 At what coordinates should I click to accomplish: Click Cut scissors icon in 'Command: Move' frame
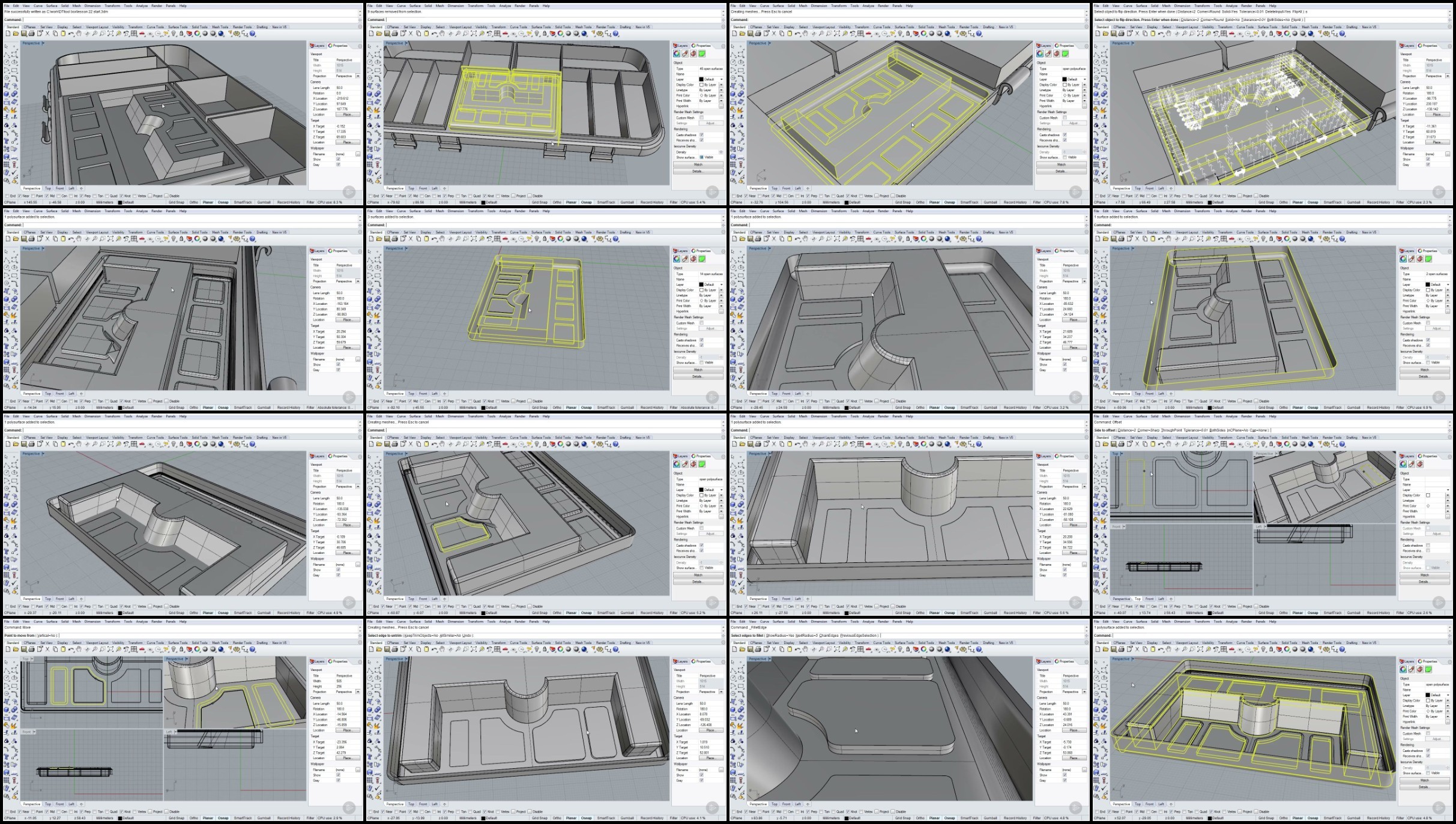[x=47, y=649]
